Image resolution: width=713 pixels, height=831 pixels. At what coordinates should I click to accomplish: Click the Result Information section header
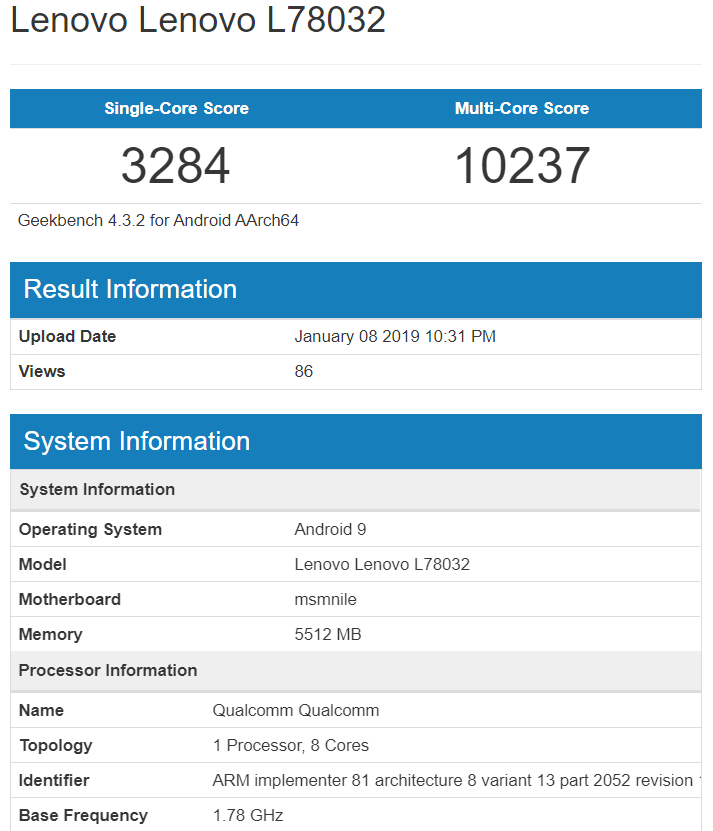(356, 289)
